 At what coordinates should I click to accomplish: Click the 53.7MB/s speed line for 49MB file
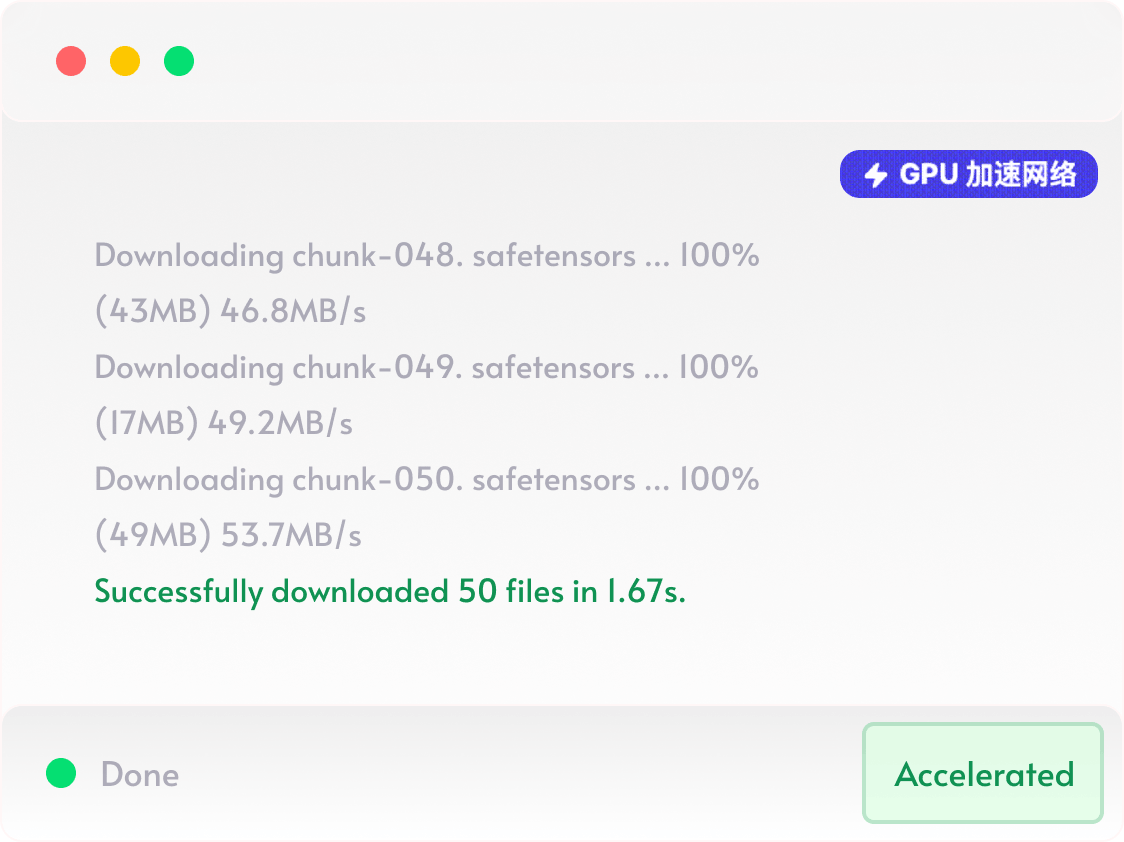coord(228,536)
